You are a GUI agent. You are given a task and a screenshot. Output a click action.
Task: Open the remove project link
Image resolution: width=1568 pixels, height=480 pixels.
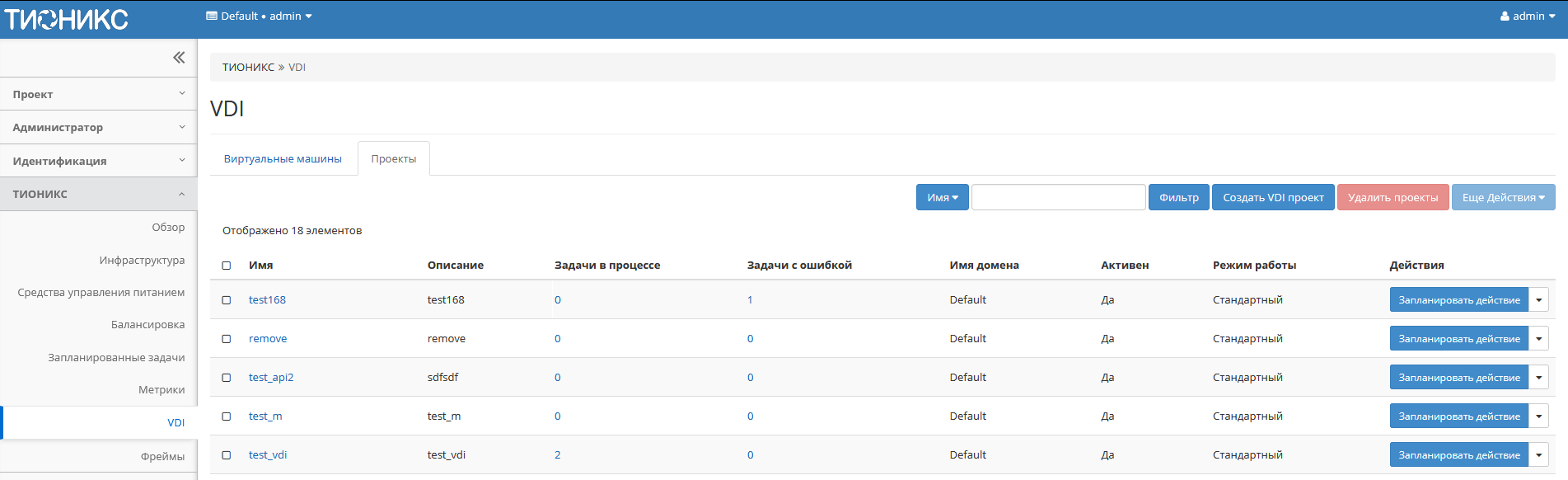268,338
